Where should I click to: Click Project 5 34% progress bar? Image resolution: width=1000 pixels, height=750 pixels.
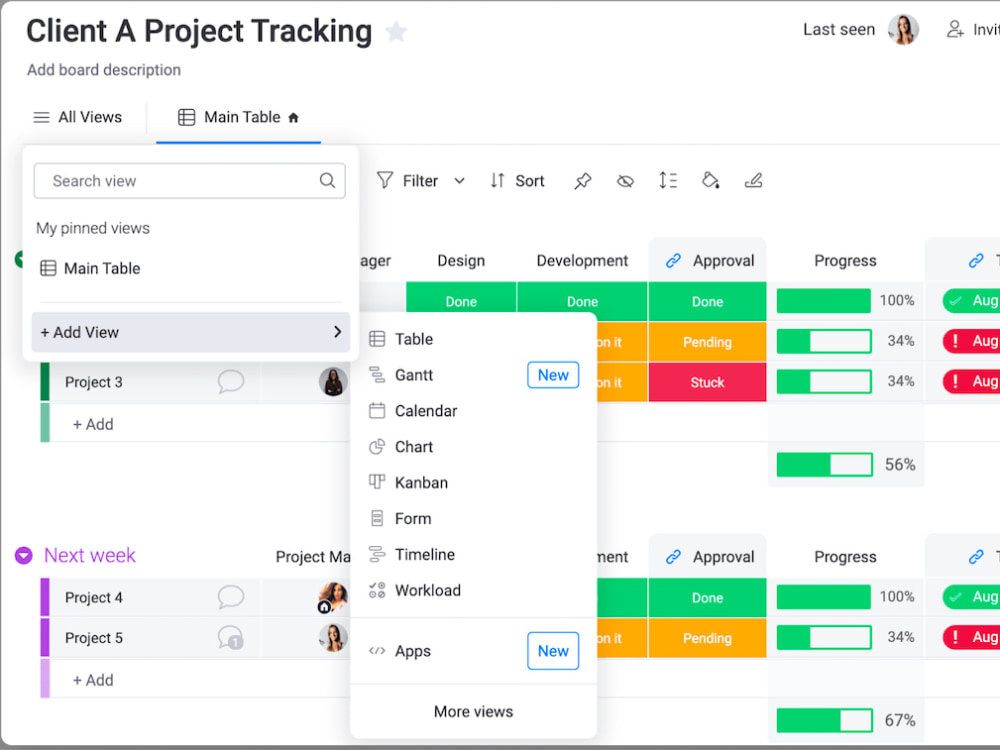824,637
